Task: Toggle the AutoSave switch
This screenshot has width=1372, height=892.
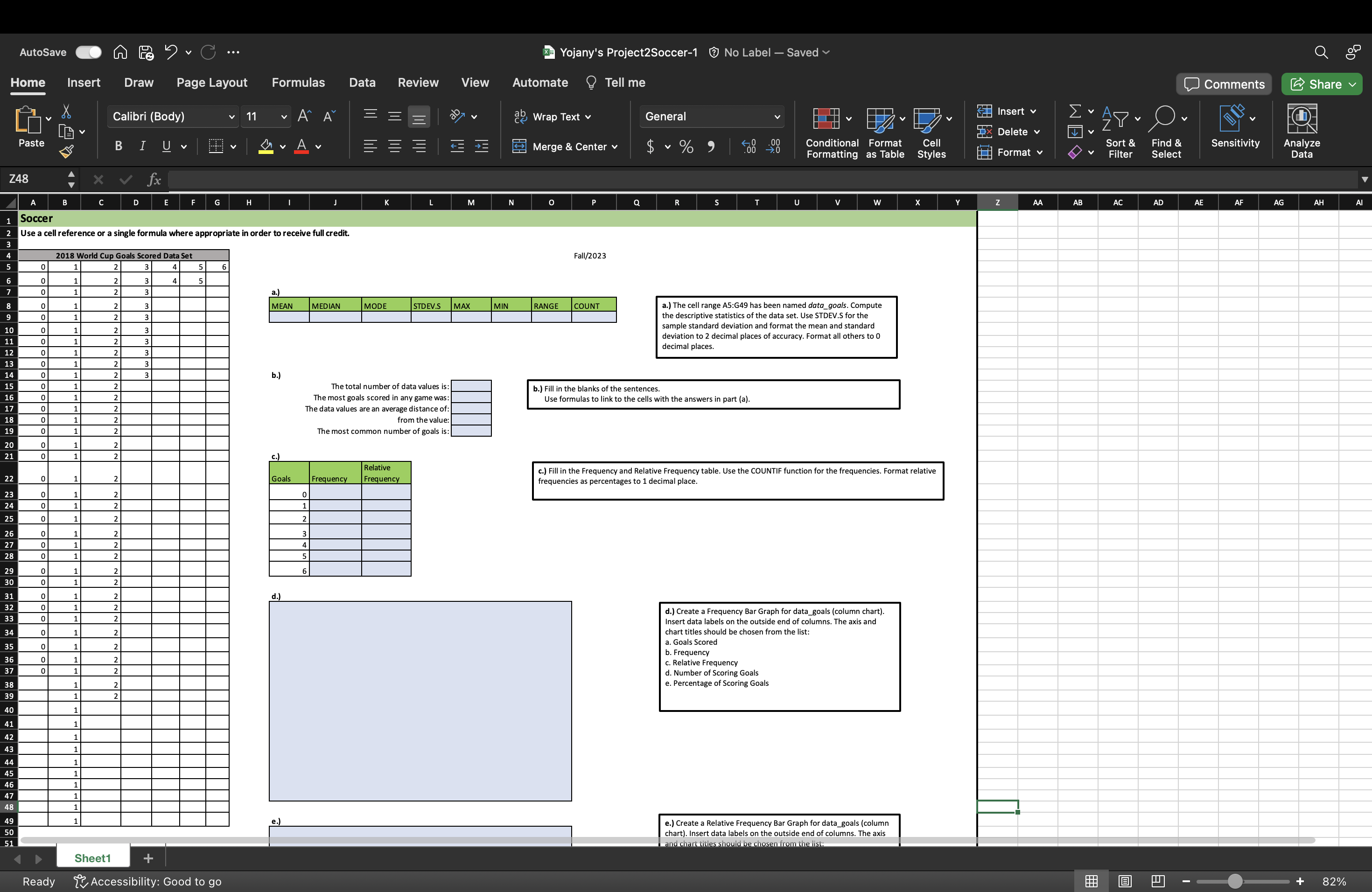Action: pos(88,52)
